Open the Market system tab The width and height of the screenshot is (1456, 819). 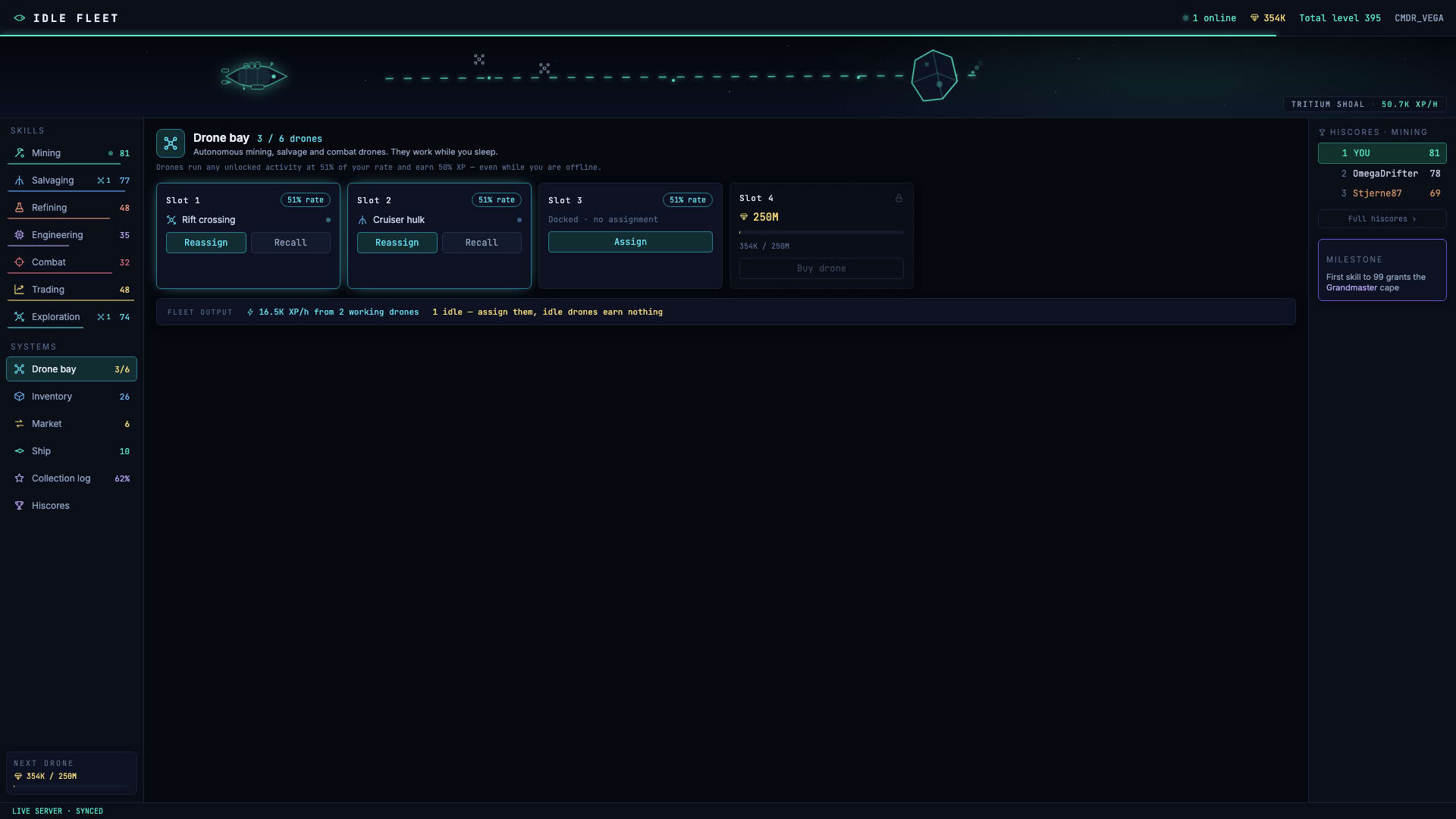71,424
